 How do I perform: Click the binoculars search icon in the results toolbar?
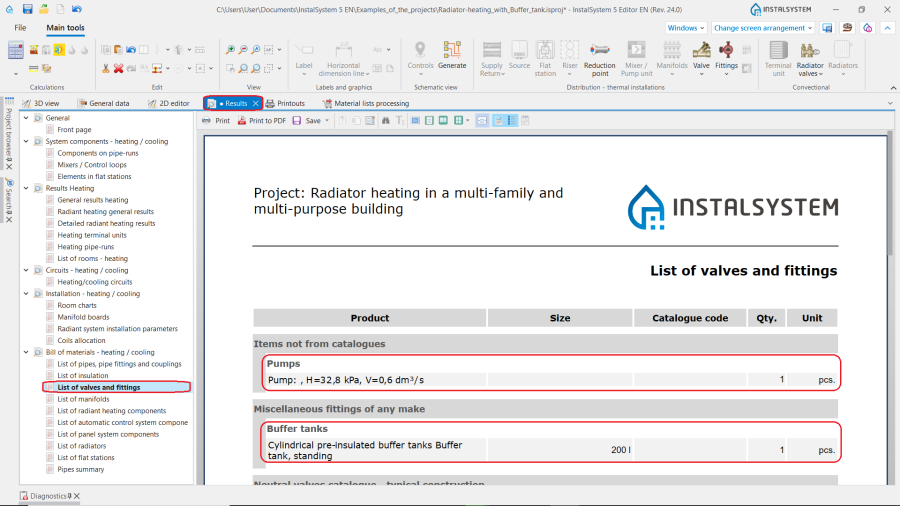pyautogui.click(x=386, y=120)
